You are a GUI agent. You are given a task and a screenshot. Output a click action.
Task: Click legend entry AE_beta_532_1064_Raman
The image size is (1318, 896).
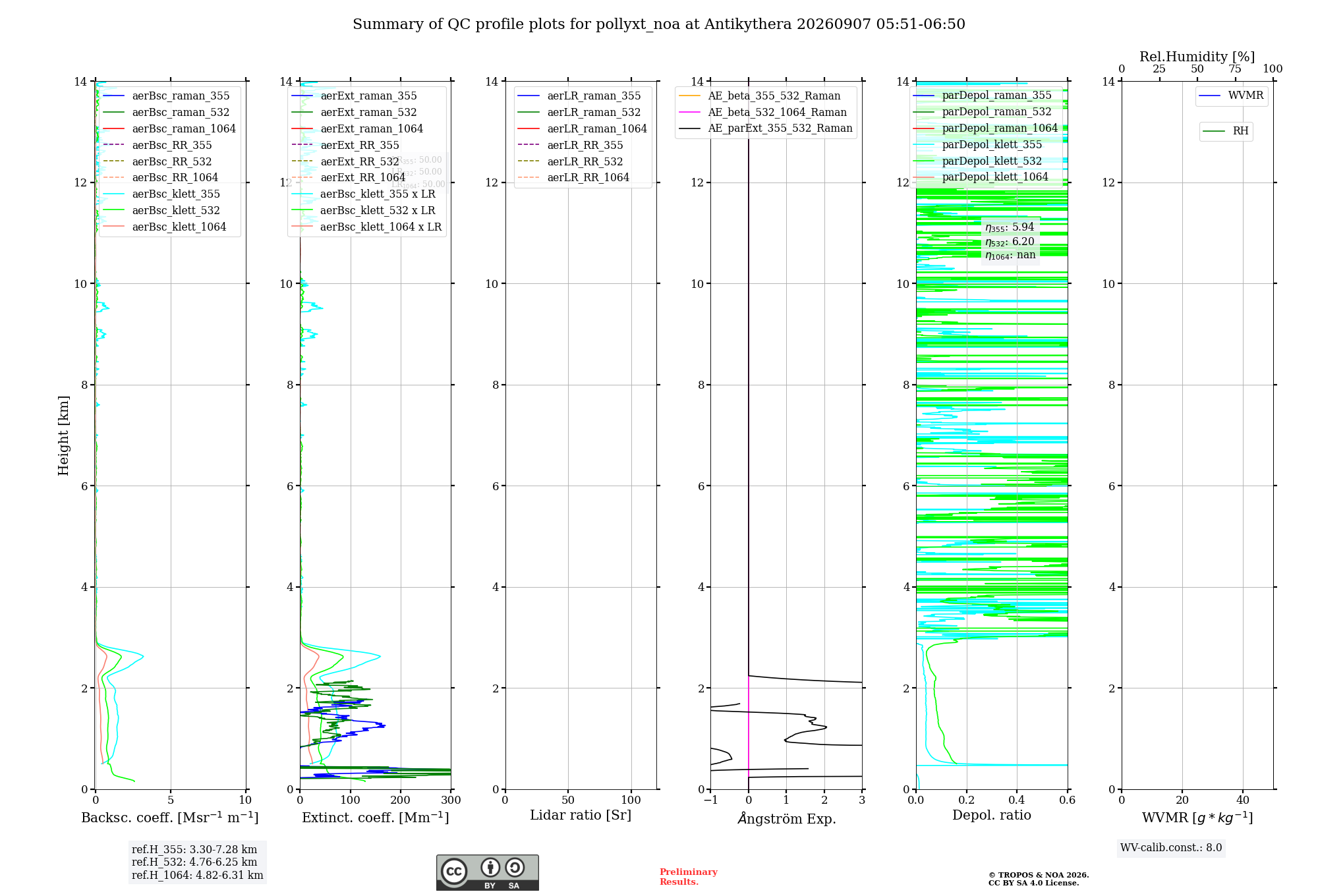763,112
